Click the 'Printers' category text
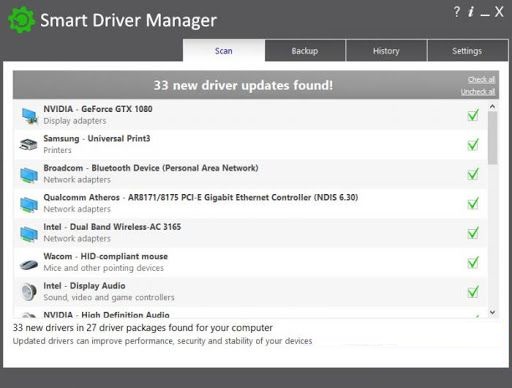The image size is (512, 388). 57,150
